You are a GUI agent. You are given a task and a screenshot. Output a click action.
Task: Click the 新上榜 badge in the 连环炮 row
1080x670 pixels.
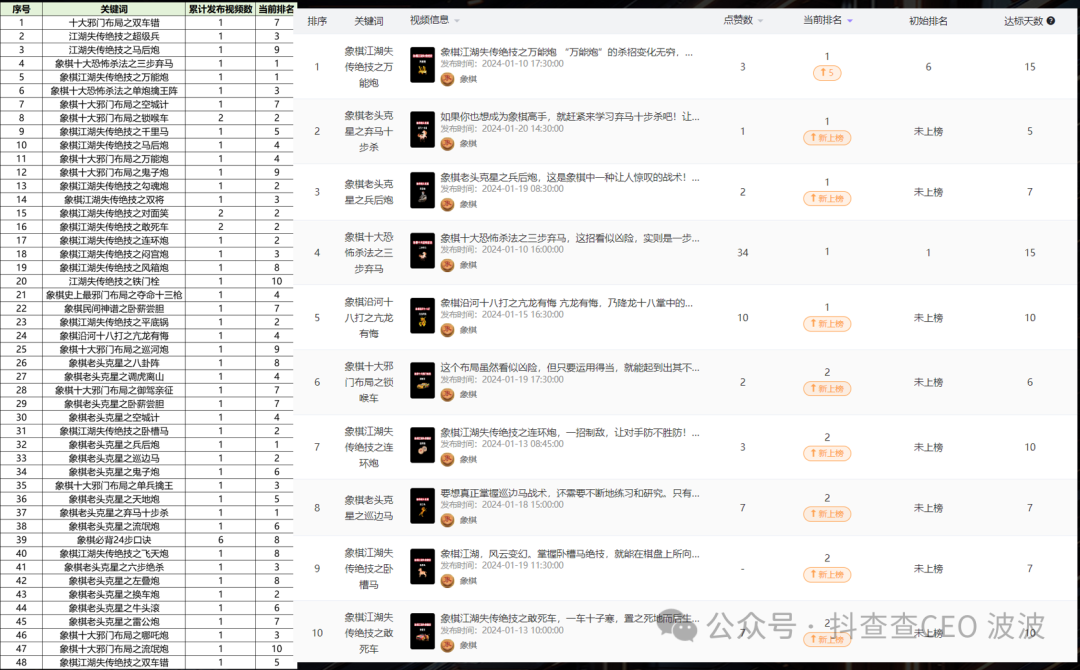[x=827, y=453]
